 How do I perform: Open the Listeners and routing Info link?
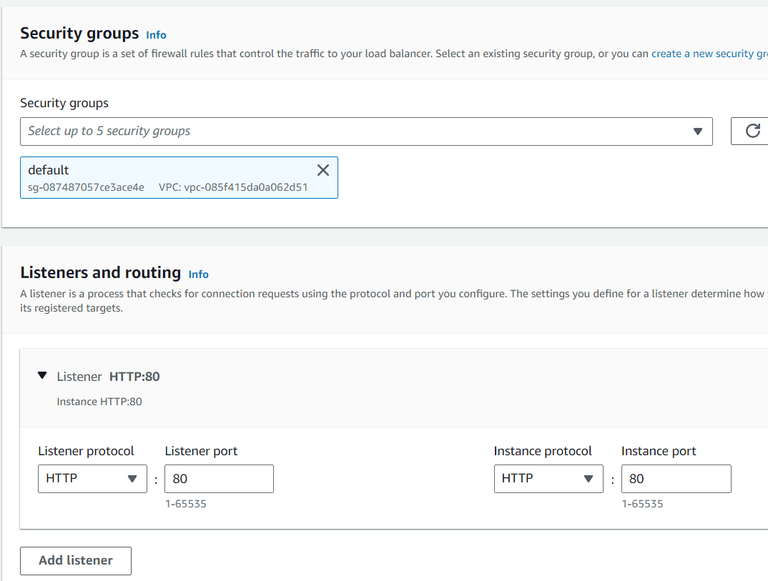(x=198, y=274)
